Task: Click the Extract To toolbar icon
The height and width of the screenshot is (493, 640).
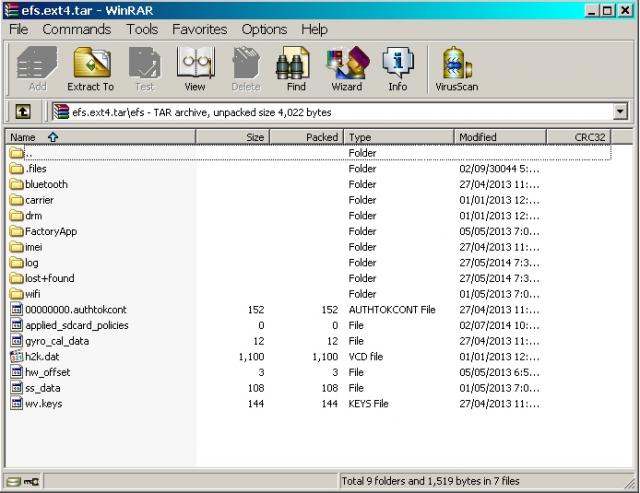Action: pos(91,68)
